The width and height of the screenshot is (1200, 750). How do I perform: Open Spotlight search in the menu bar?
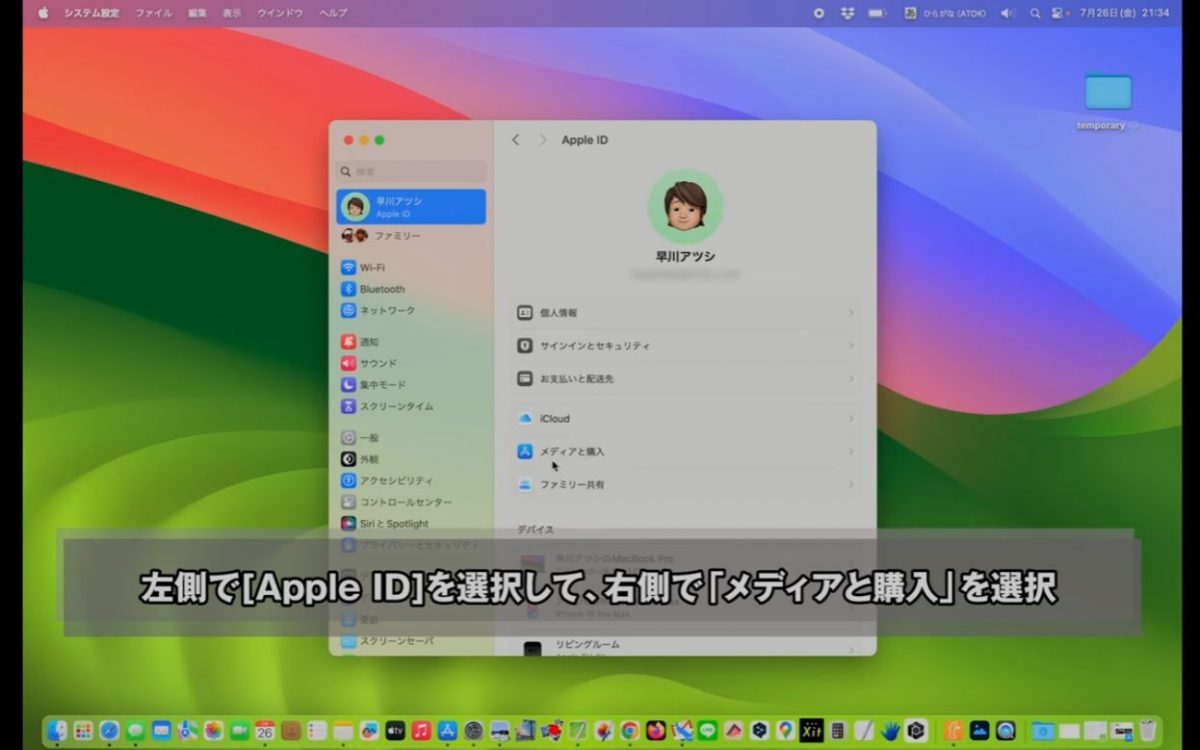1036,13
